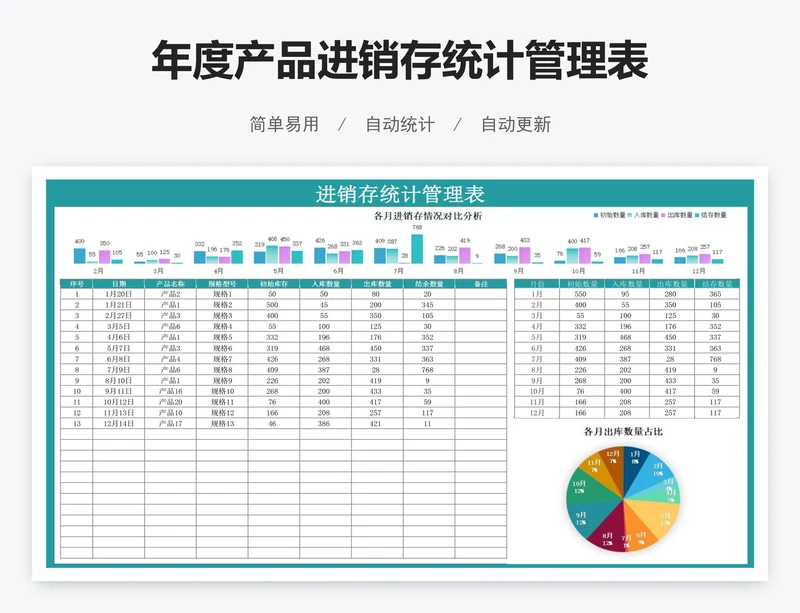Click the product cell 产品20
The height and width of the screenshot is (613, 800).
click(170, 402)
